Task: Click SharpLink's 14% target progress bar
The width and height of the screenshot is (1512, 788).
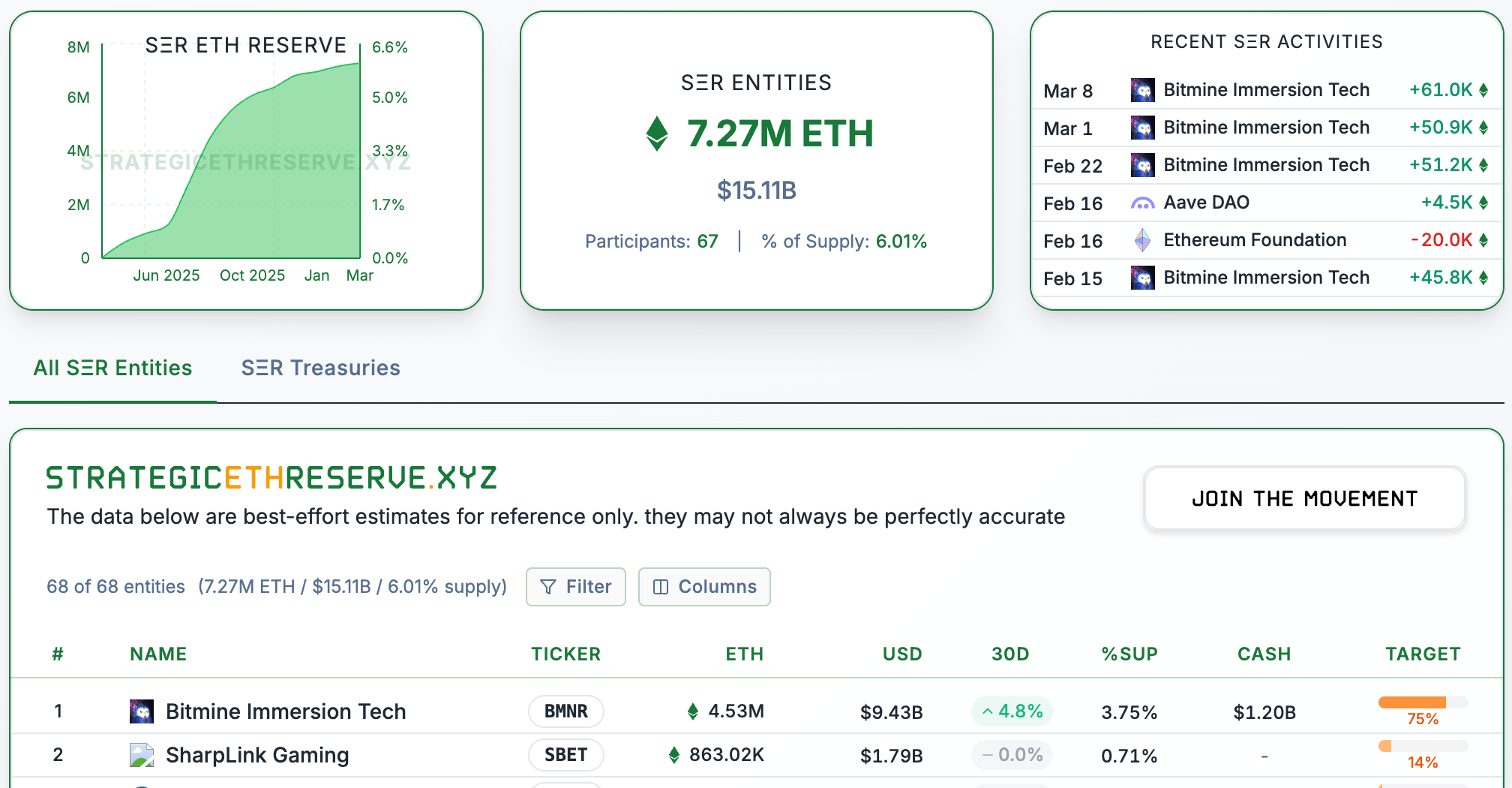Action: pyautogui.click(x=1422, y=747)
